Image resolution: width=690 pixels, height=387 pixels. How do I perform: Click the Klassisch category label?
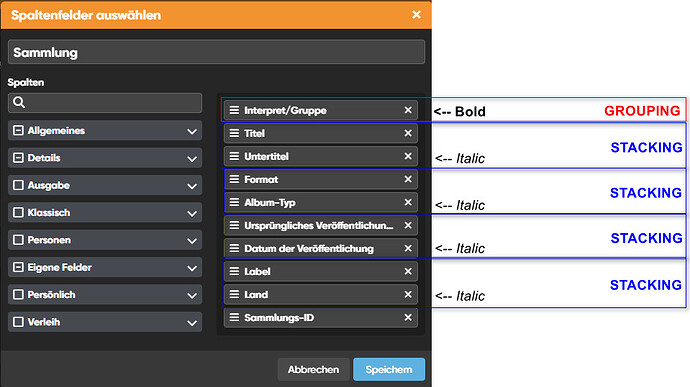48,213
